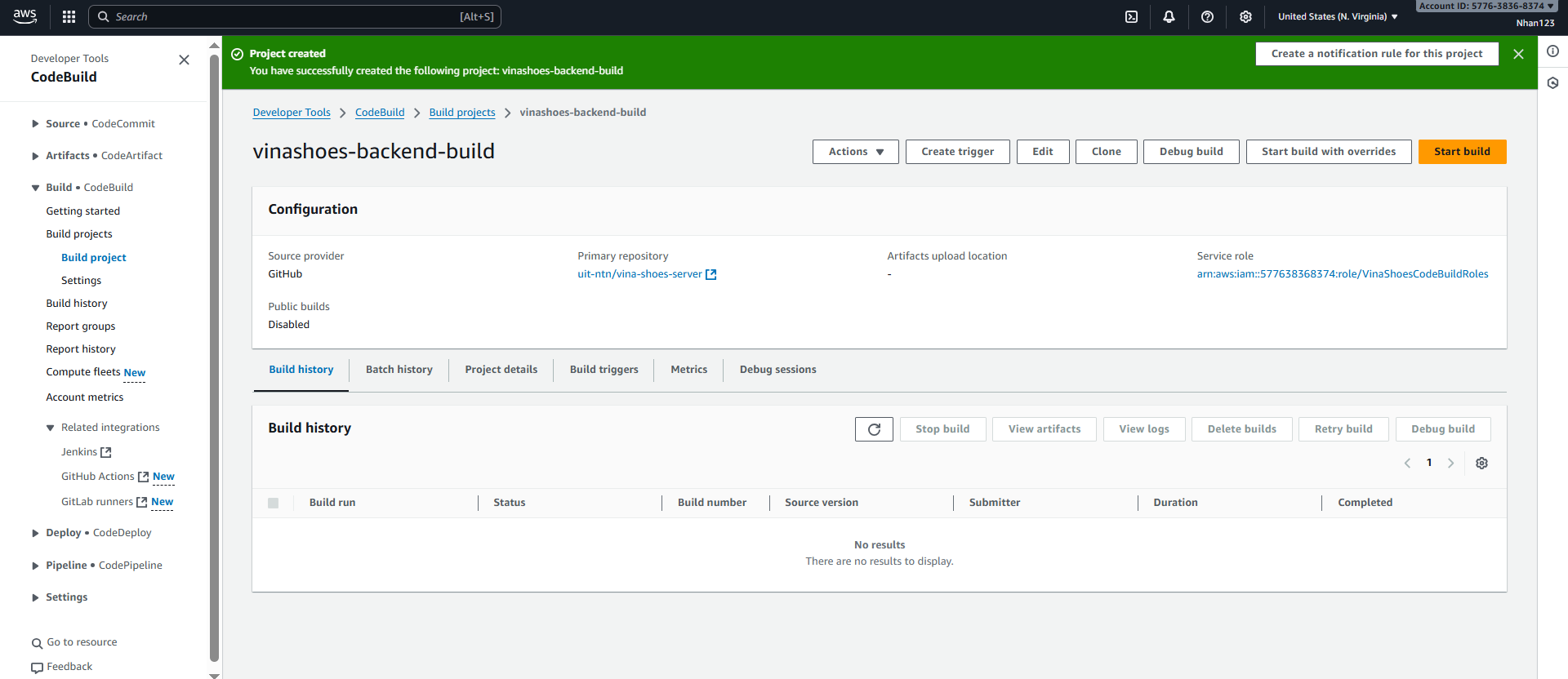Viewport: 1568px width, 679px height.
Task: Open the Actions dropdown
Action: [x=855, y=152]
